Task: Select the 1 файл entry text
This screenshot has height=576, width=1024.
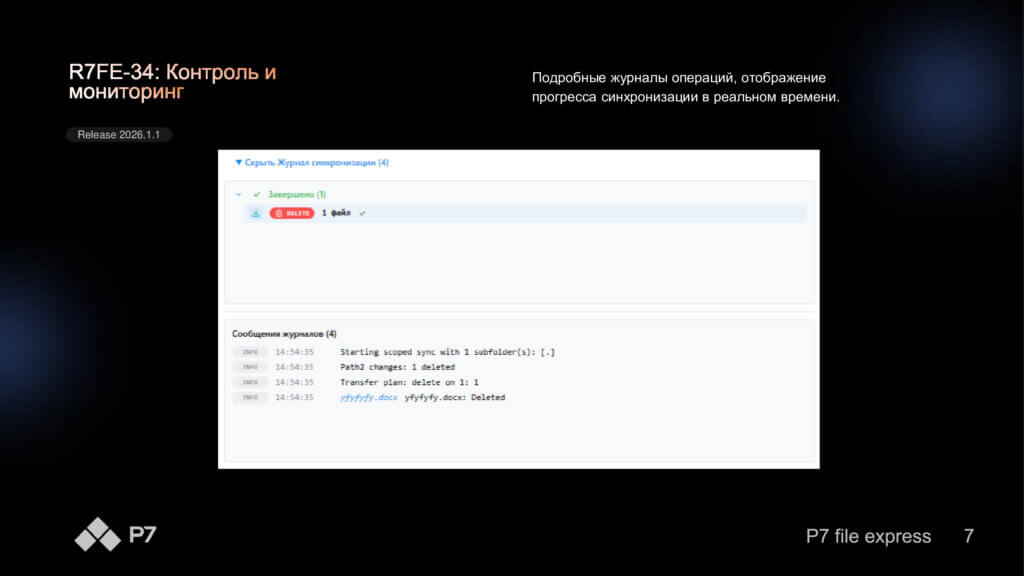Action: point(336,213)
